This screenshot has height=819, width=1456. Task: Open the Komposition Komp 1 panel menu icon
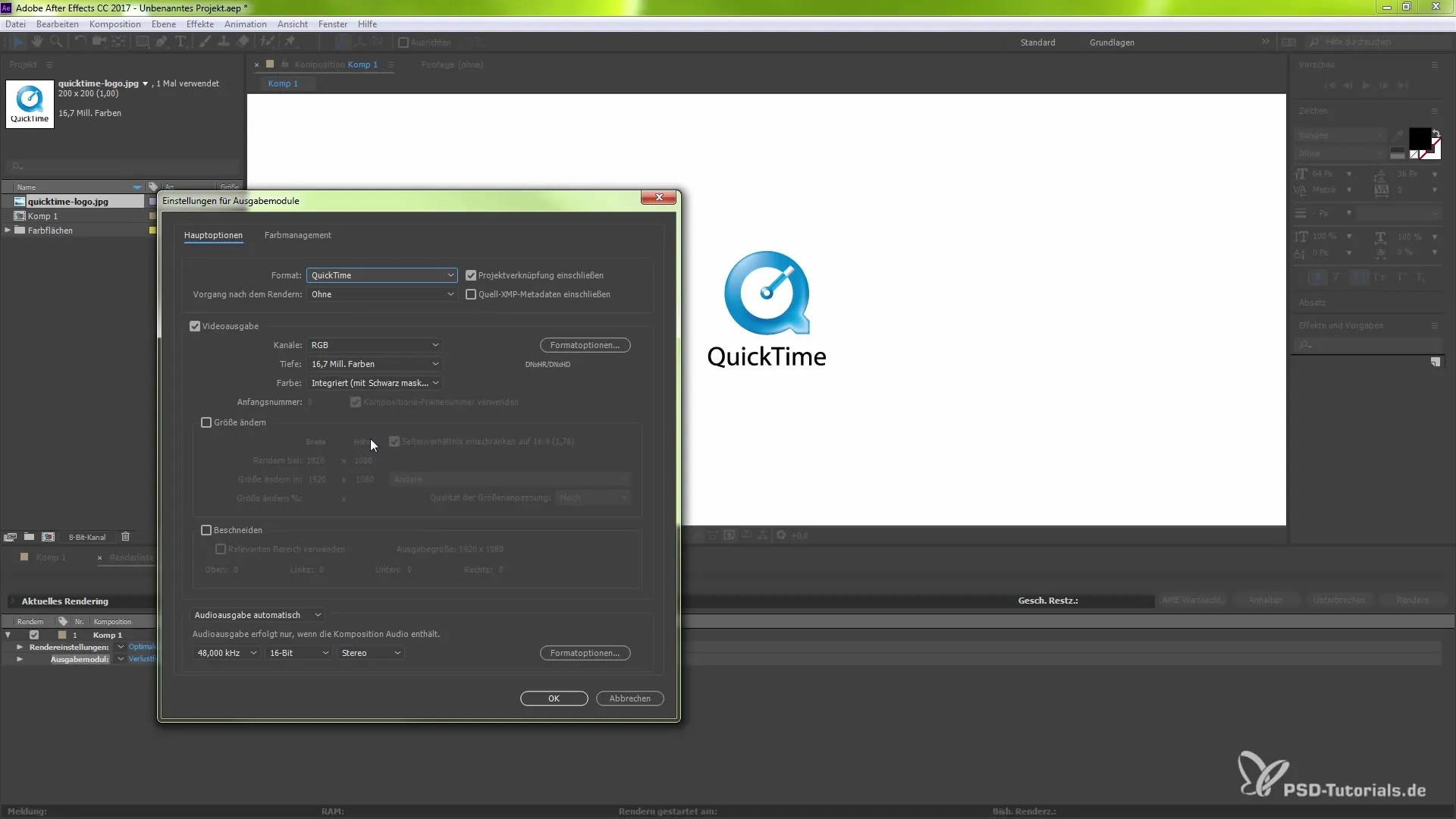click(x=391, y=64)
